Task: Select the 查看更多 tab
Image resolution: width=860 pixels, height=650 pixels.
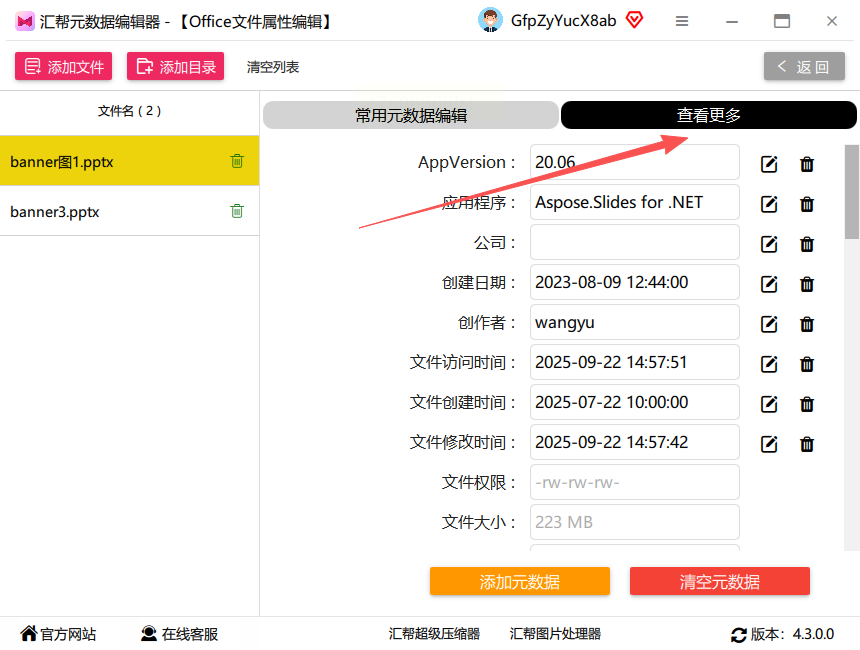Action: 709,115
